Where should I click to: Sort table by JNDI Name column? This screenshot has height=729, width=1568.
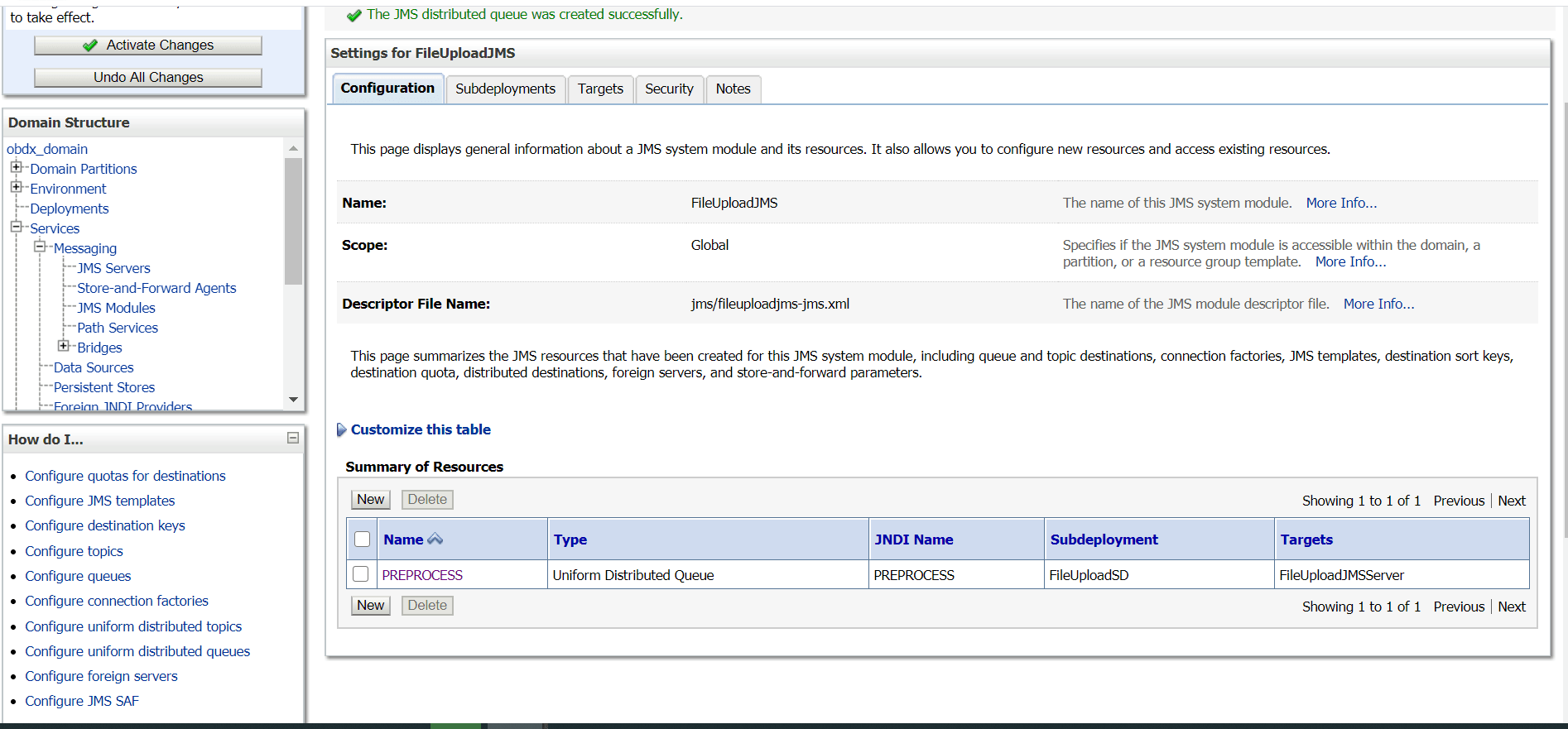pyautogui.click(x=914, y=540)
